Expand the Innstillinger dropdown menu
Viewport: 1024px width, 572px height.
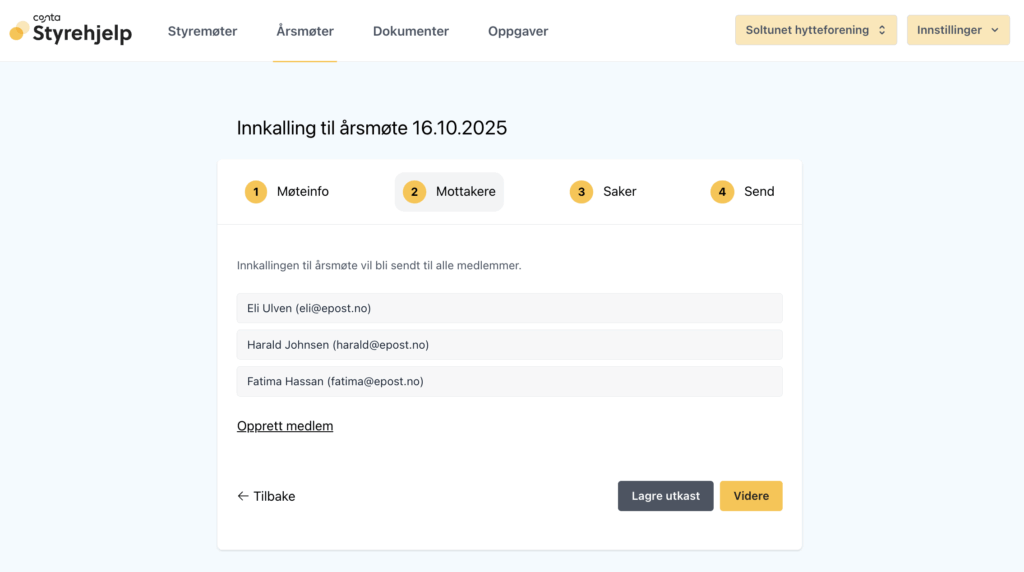957,30
